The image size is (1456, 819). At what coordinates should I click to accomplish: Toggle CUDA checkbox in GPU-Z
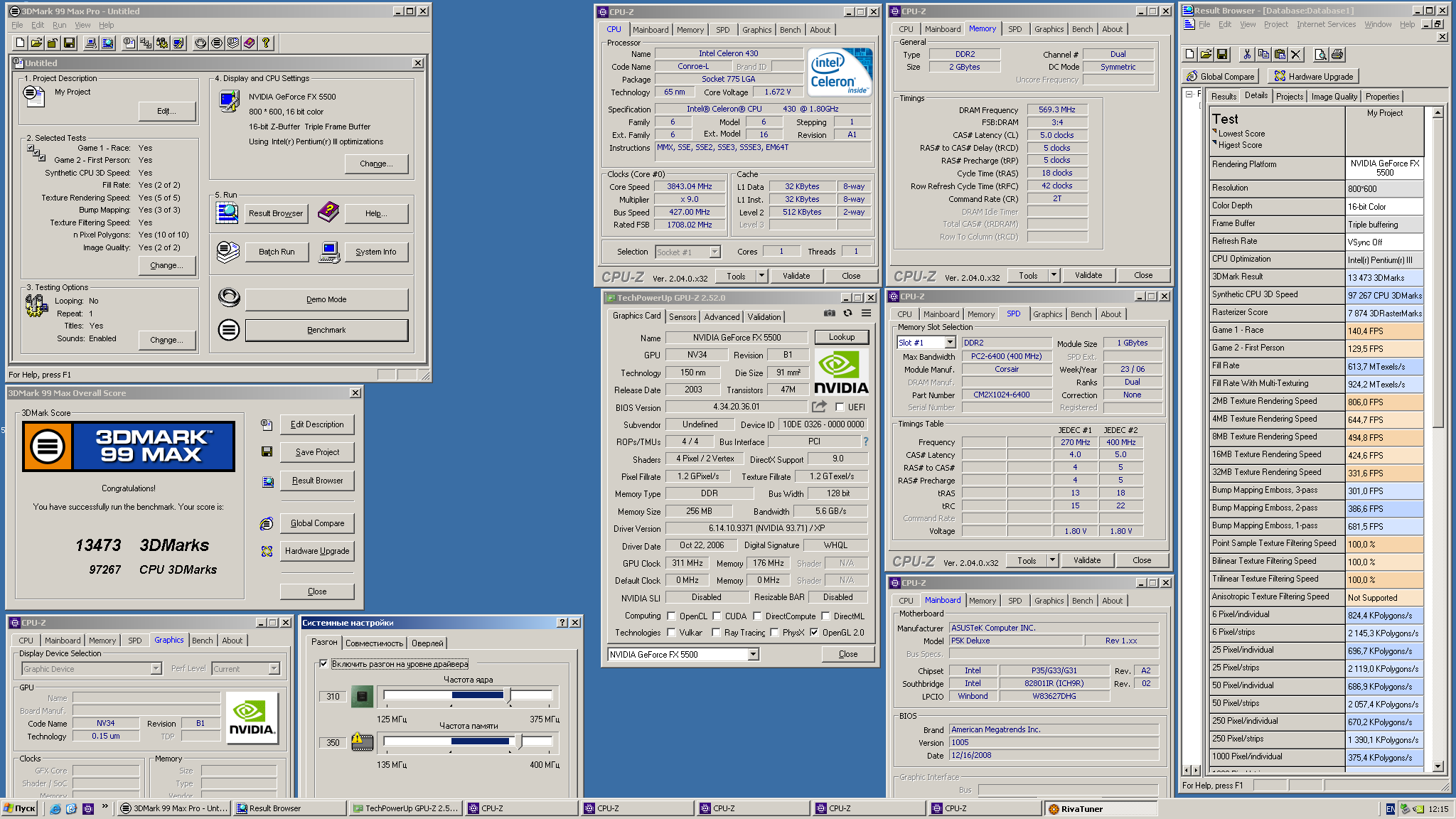click(x=717, y=616)
